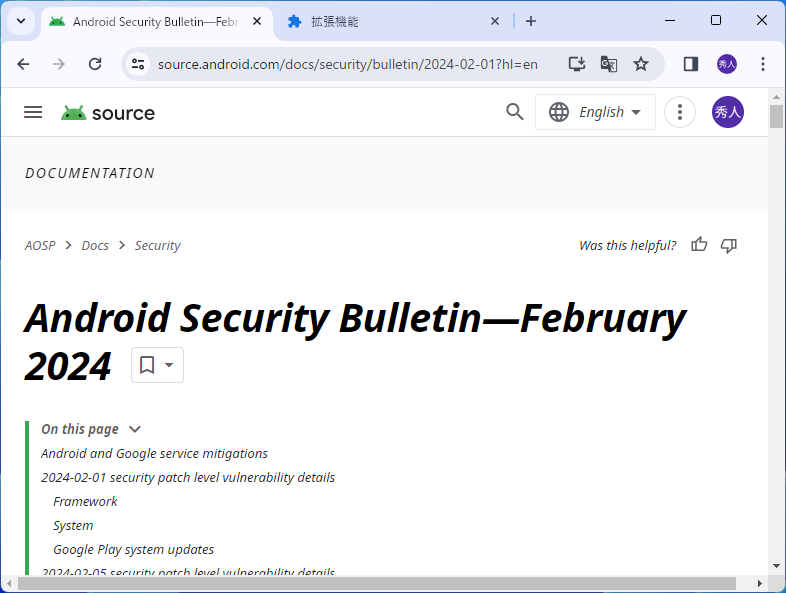Reload the current page
Screen dimensions: 786x593
[x=95, y=64]
